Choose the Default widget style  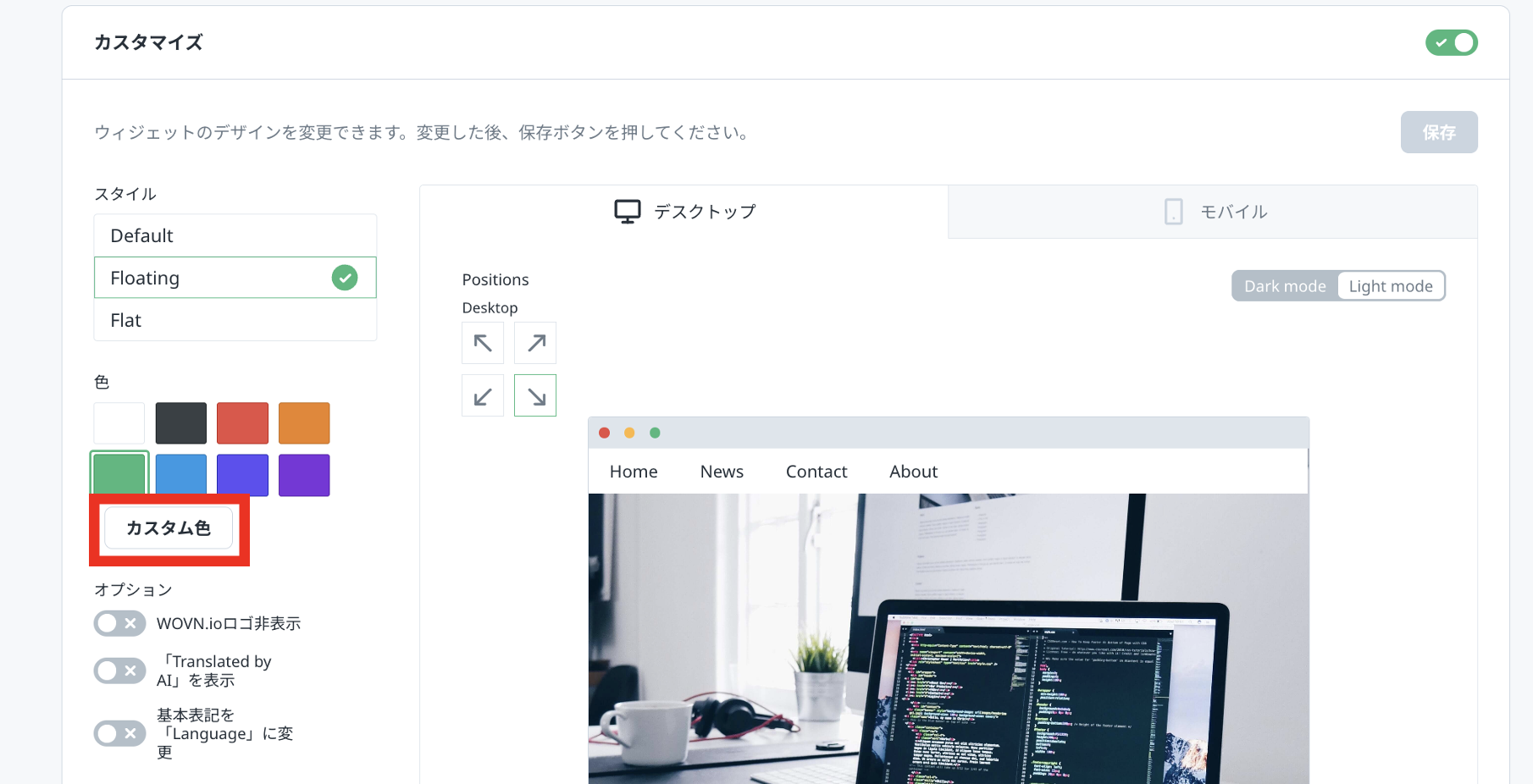235,235
